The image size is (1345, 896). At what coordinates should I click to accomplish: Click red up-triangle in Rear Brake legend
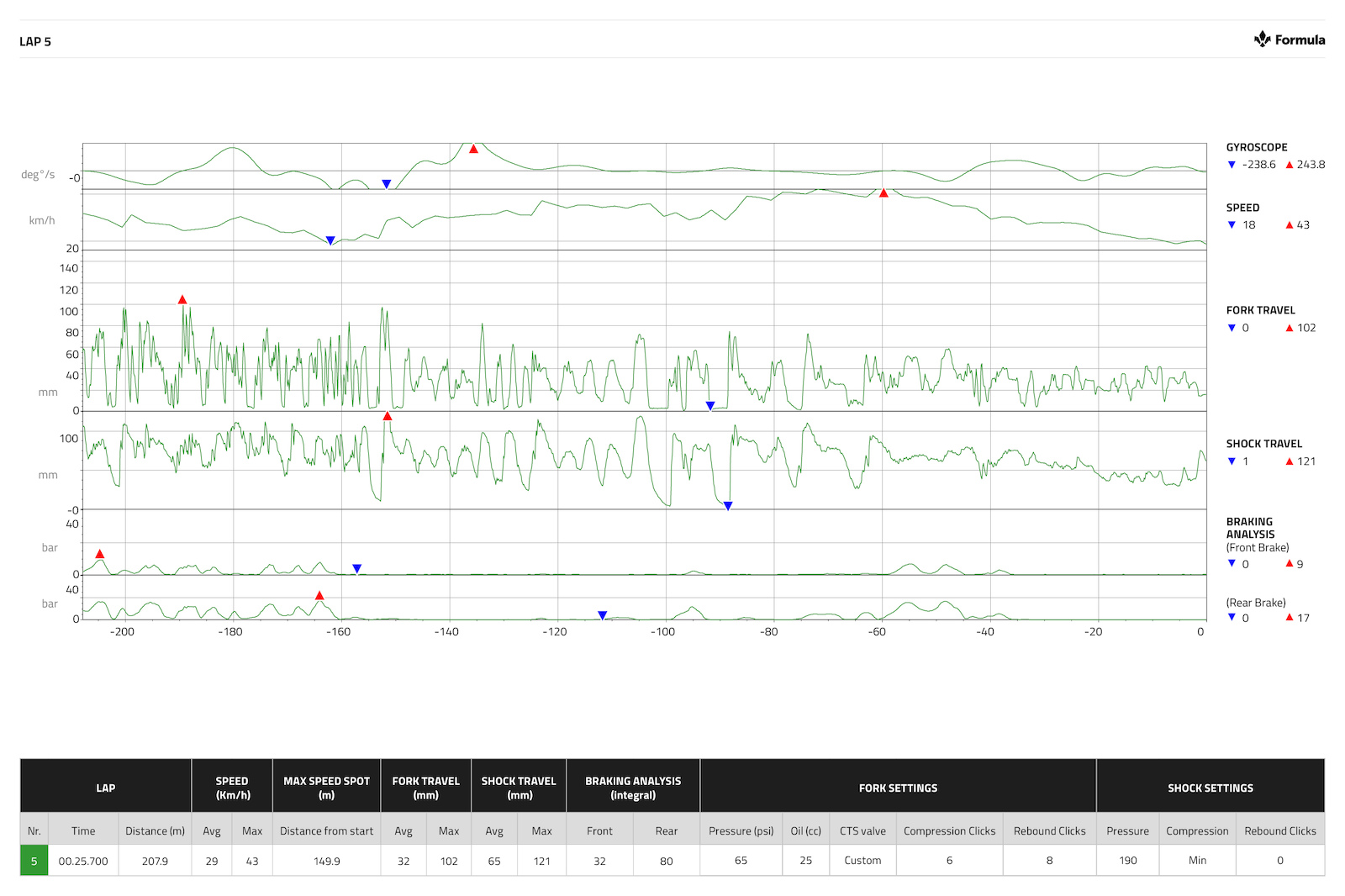[1290, 617]
